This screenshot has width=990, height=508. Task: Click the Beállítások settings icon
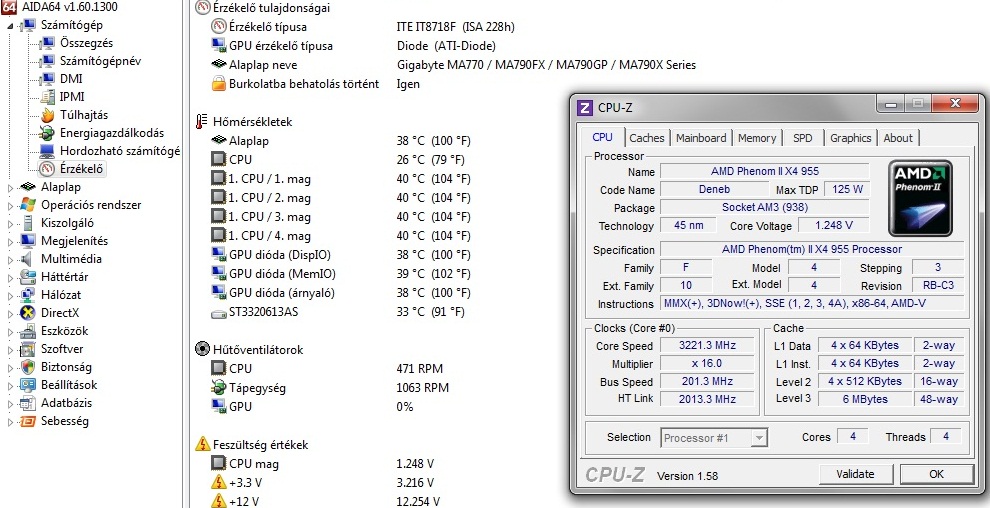tap(28, 385)
